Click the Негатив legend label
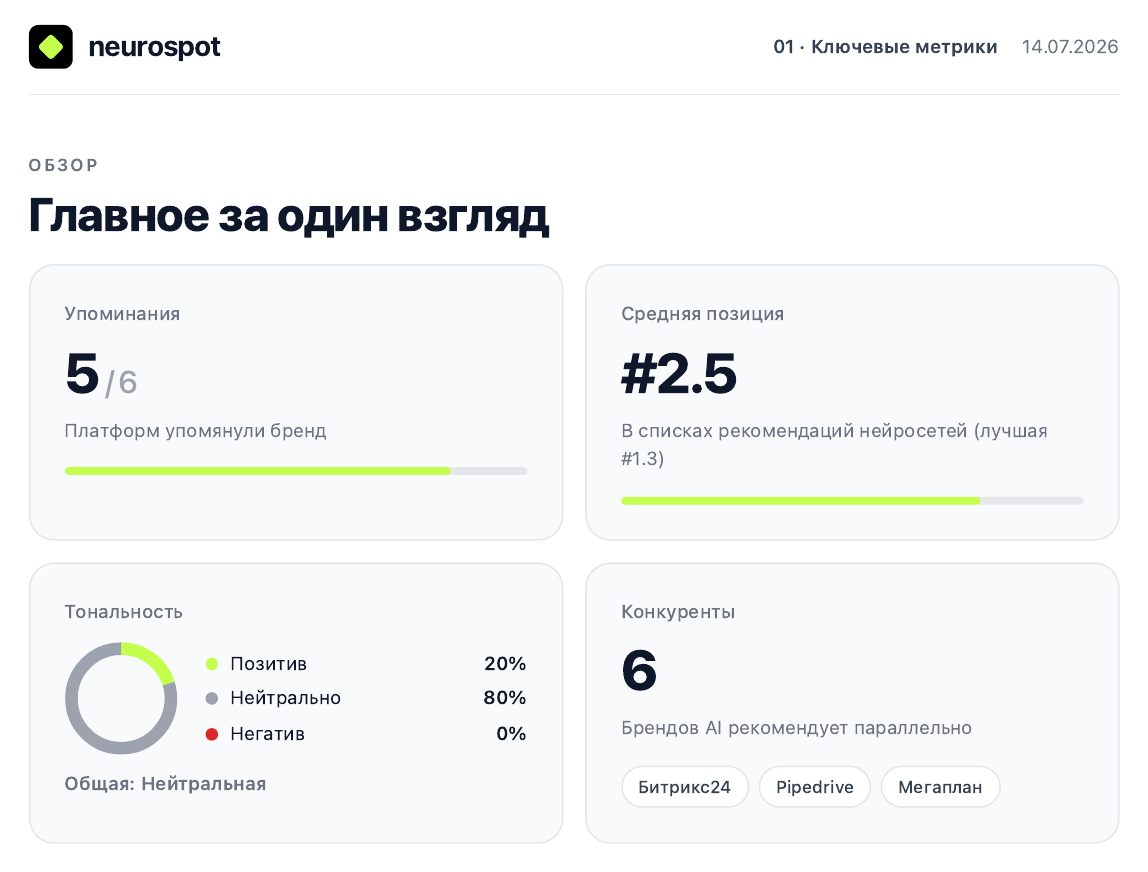This screenshot has height=872, width=1148. pyautogui.click(x=267, y=734)
